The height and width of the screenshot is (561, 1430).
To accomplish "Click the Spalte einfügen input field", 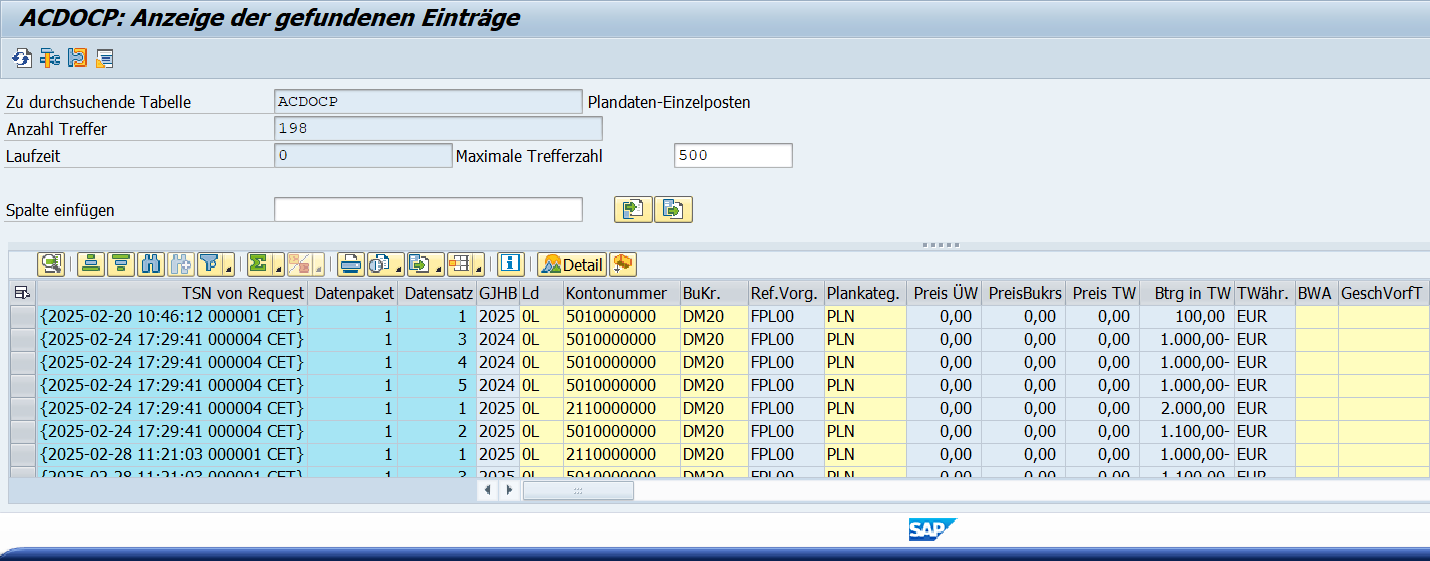I will 428,209.
